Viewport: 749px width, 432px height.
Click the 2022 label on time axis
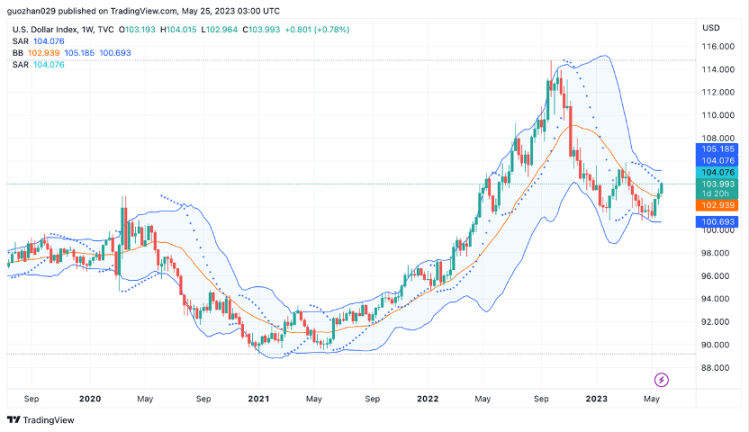point(427,398)
